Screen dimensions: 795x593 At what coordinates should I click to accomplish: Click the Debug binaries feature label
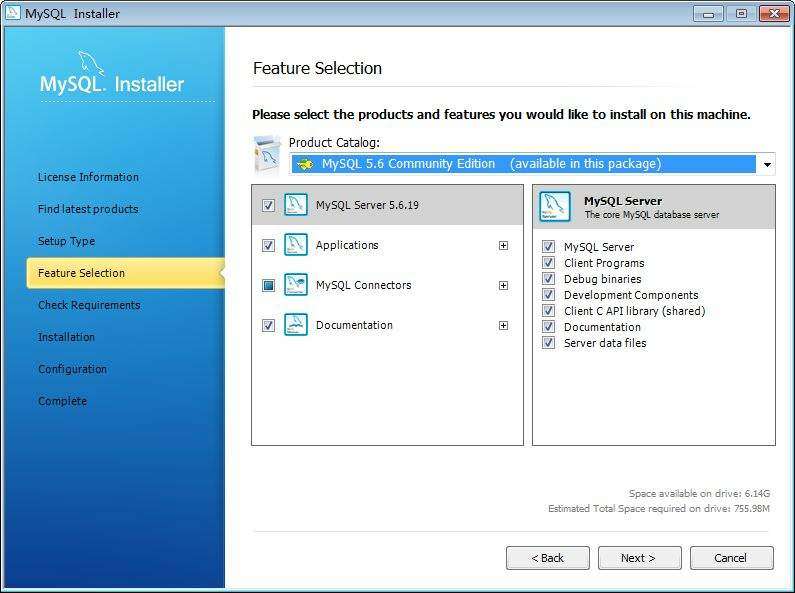pos(602,279)
